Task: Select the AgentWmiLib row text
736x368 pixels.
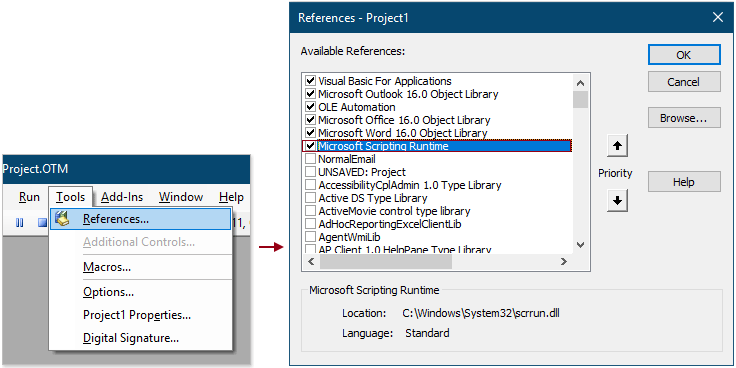Action: point(349,237)
